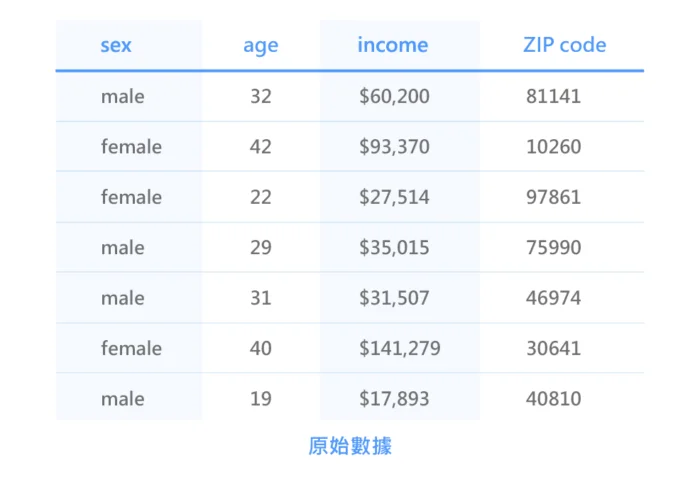Select the ZIP code cell 75990

tap(554, 248)
